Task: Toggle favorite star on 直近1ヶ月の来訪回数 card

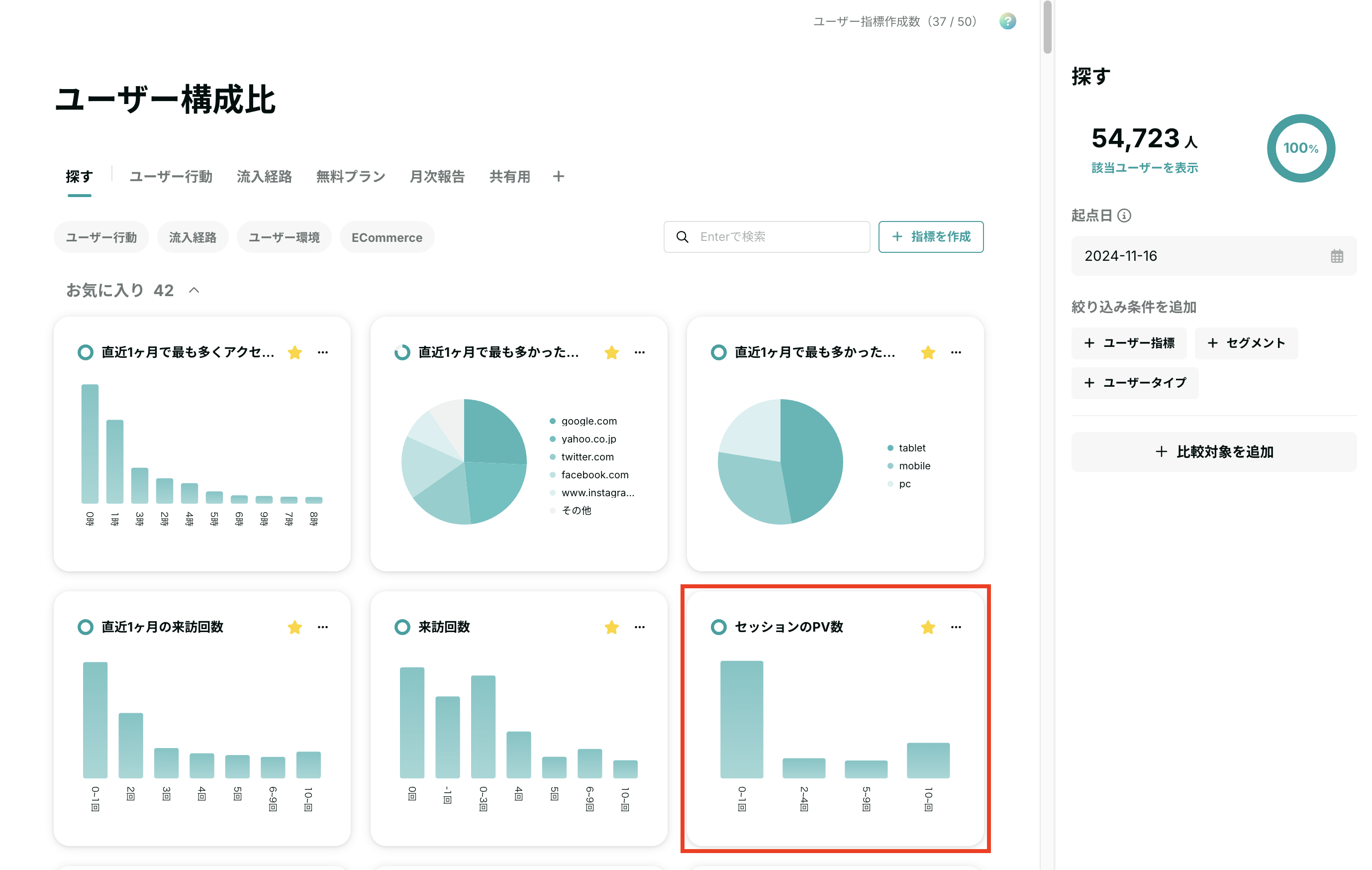Action: point(294,627)
